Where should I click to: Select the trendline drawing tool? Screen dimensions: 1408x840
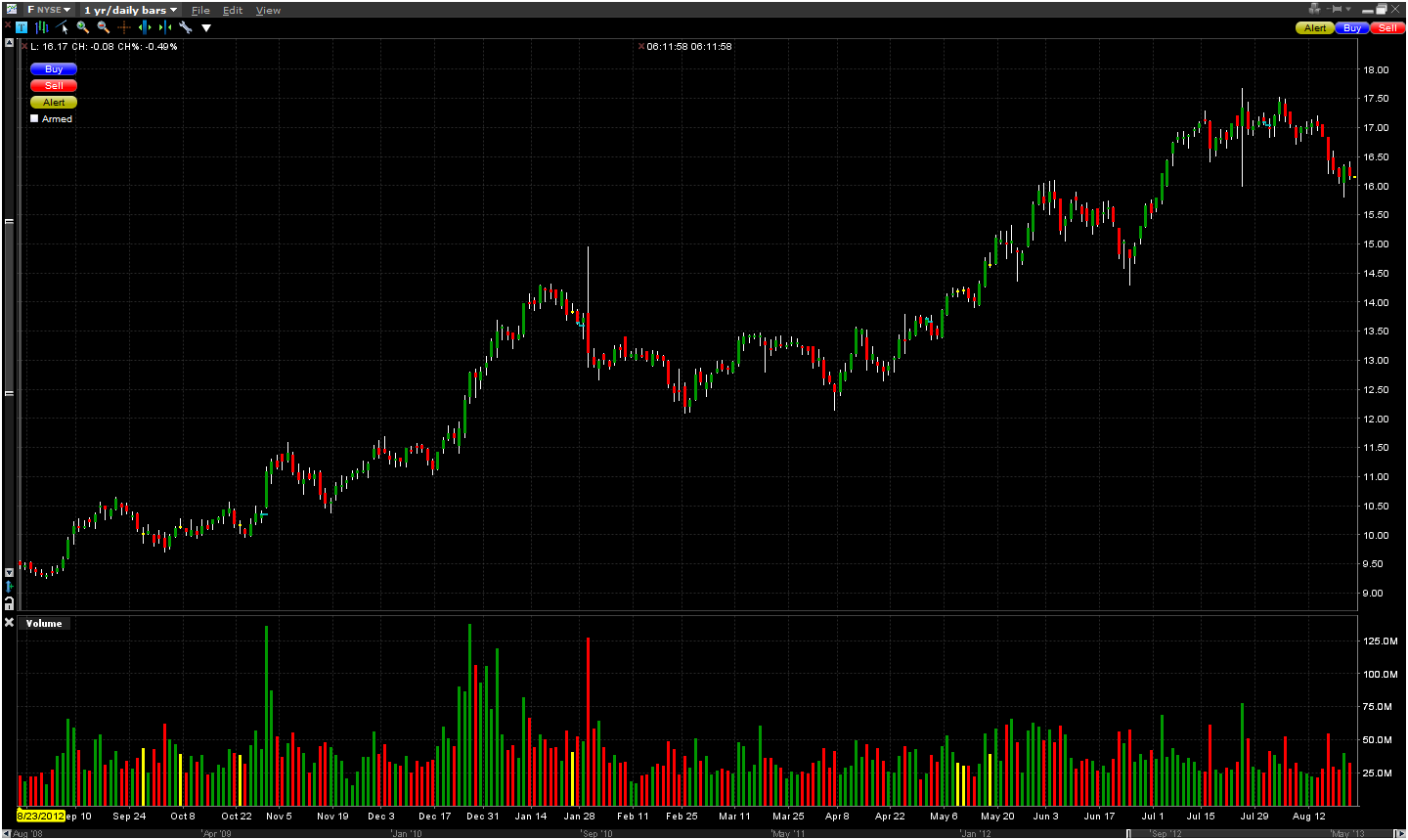tap(63, 27)
